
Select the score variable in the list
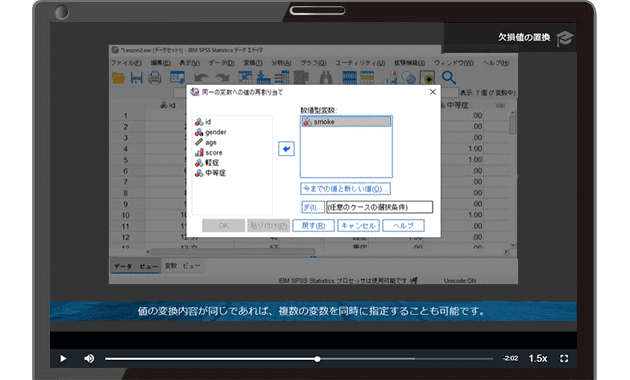coord(209,153)
